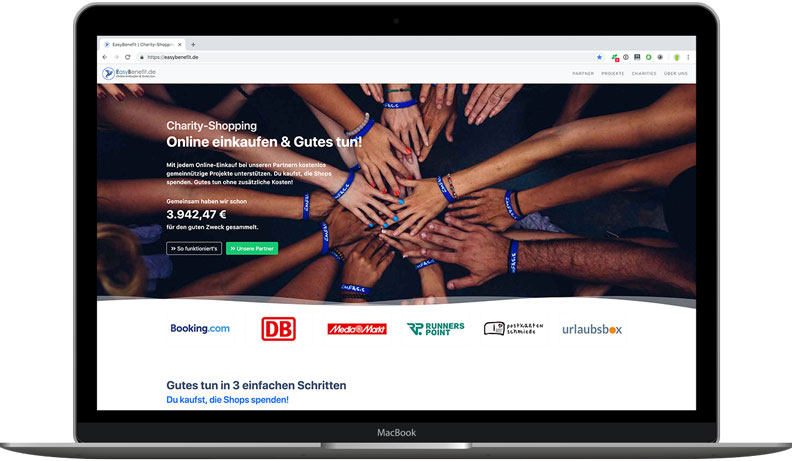Click the 'Du kaufst, die Shops spenden!' text

click(228, 400)
